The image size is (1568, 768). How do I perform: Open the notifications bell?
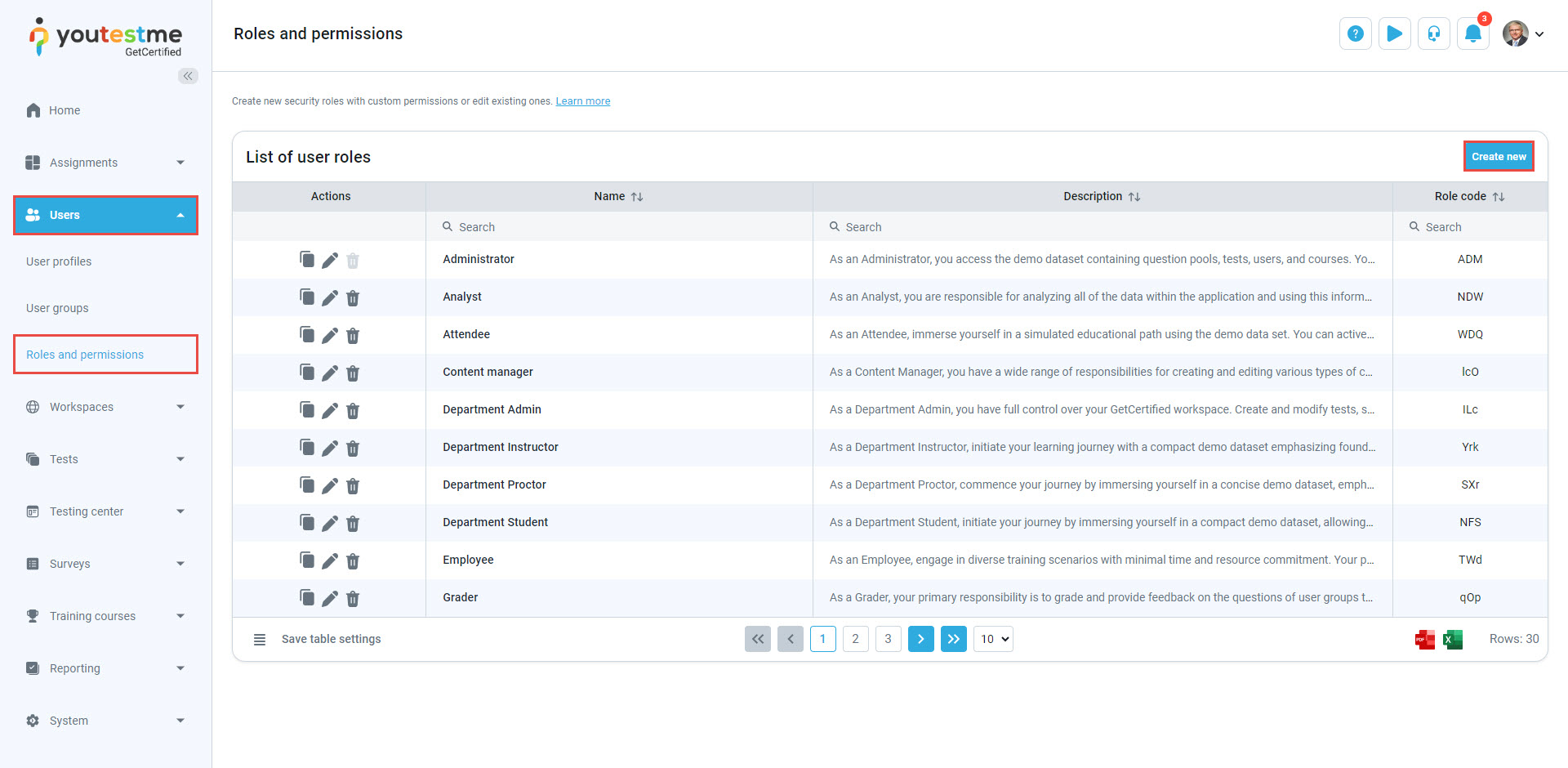tap(1473, 33)
